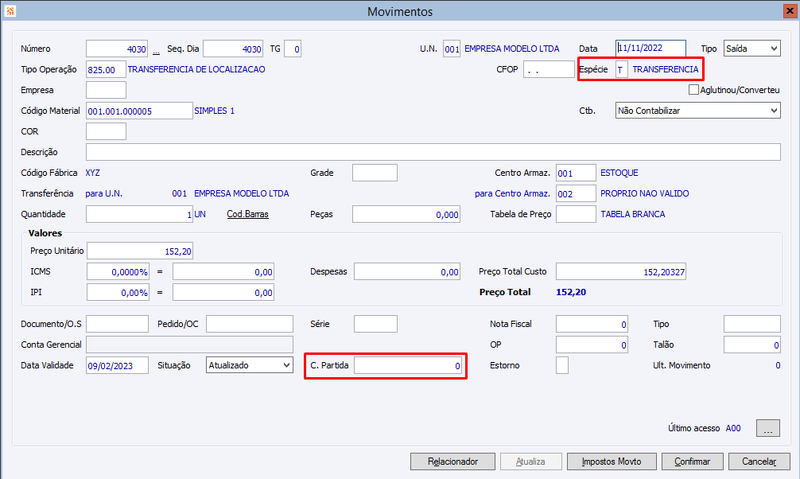The width and height of the screenshot is (800, 479).
Task: Cancel using the Cancelar button
Action: [759, 461]
